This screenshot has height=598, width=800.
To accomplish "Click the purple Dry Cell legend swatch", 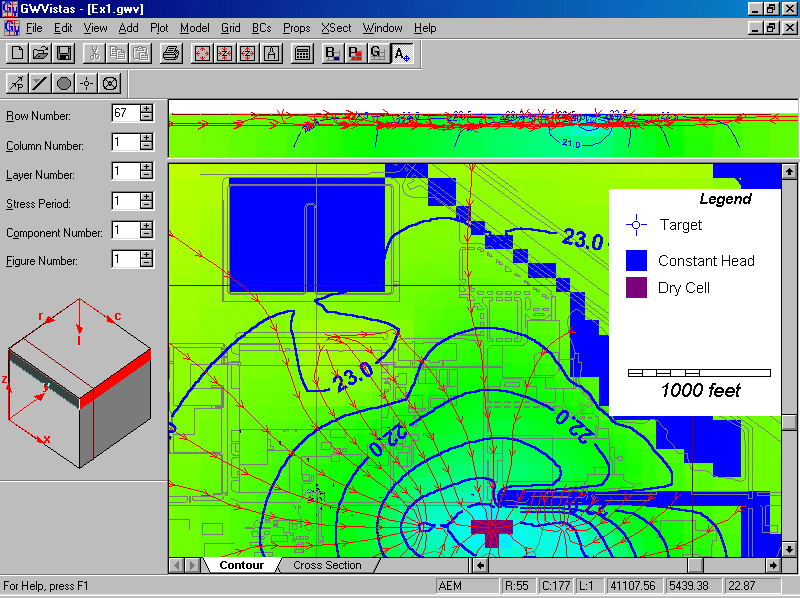I will 636,287.
